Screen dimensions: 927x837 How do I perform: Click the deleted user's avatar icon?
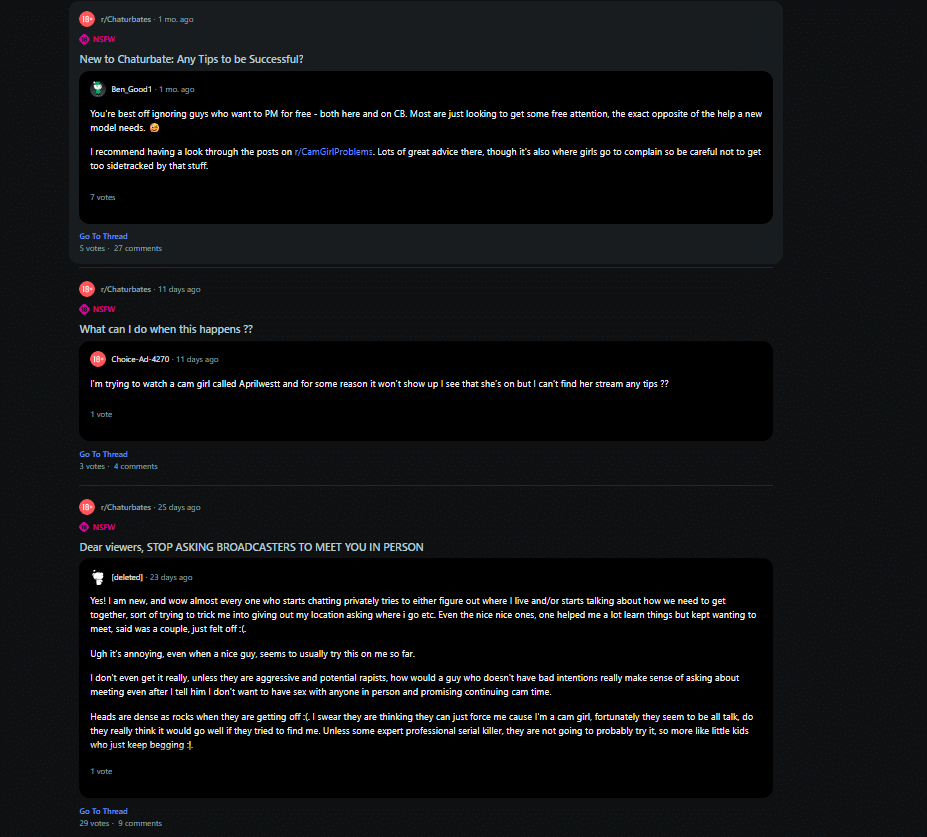[98, 577]
